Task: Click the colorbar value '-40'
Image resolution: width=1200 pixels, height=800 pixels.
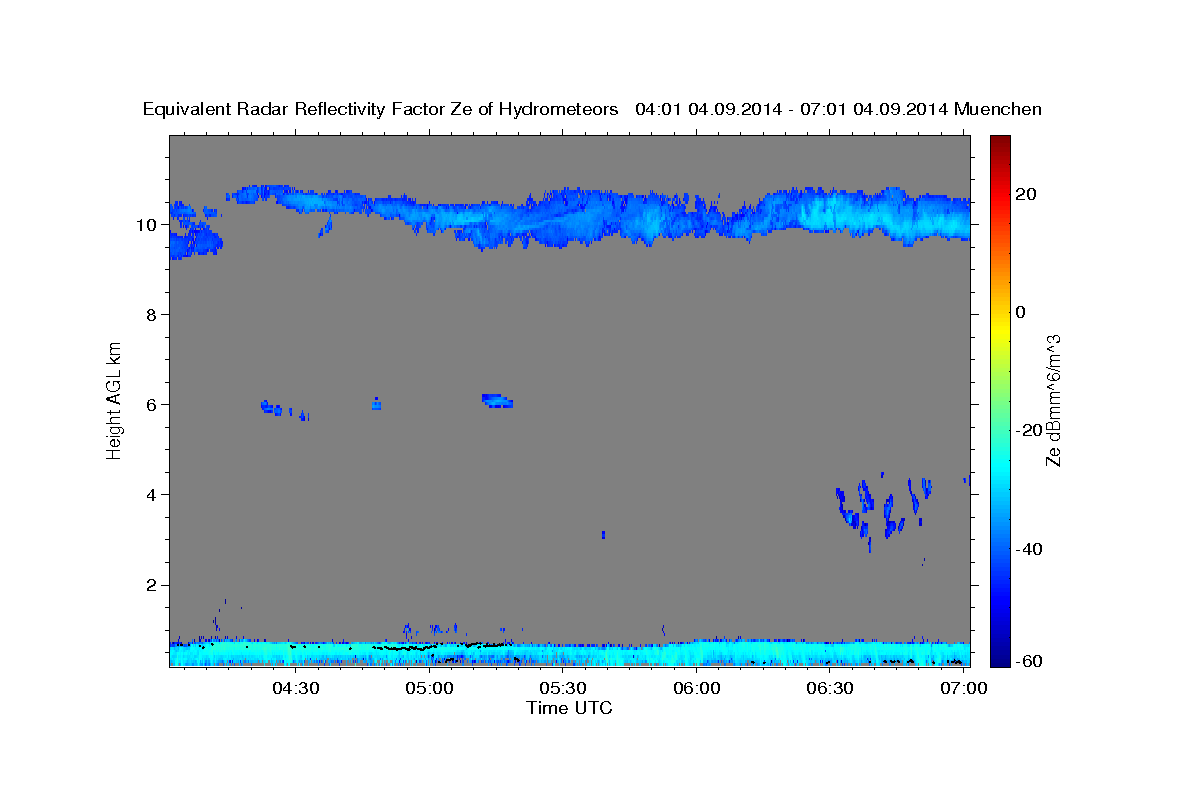Action: tap(1029, 549)
